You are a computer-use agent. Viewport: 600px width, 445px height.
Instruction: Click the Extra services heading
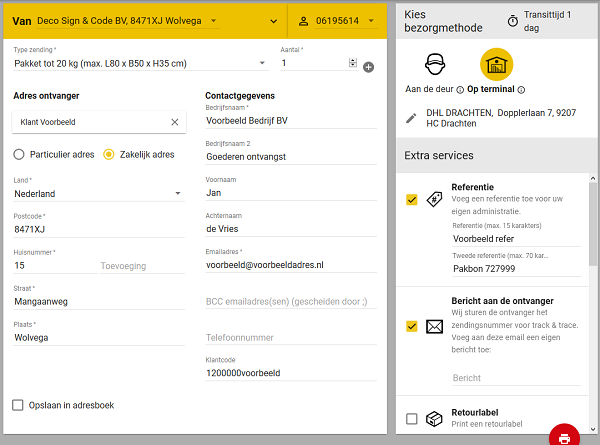(x=439, y=155)
